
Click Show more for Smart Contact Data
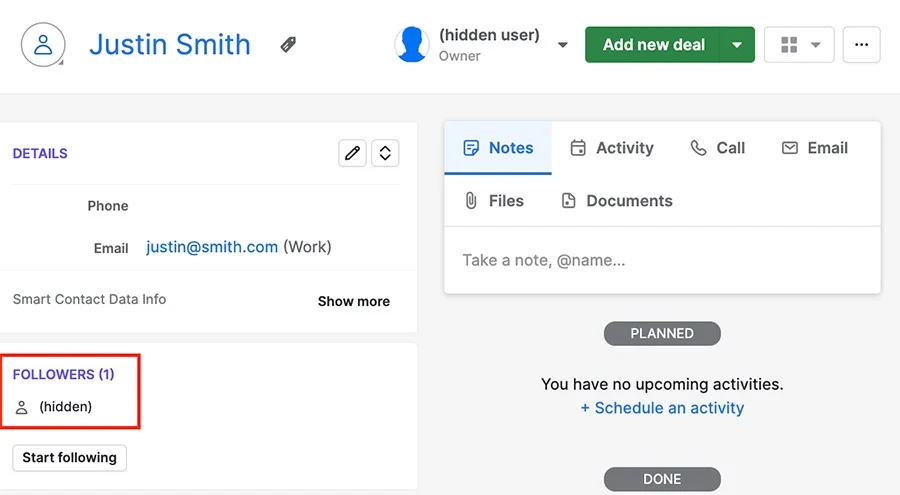coord(354,301)
